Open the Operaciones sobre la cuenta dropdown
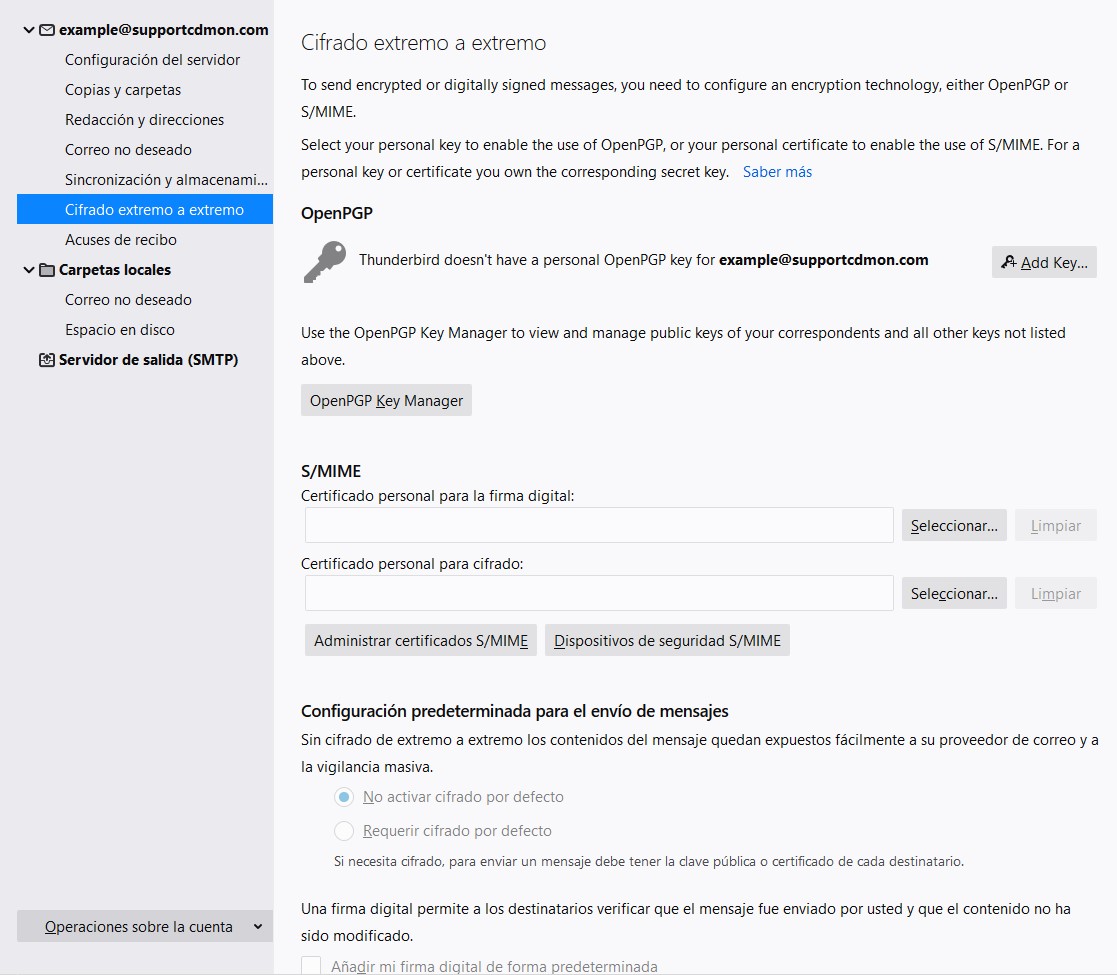This screenshot has width=1117, height=975. (145, 927)
